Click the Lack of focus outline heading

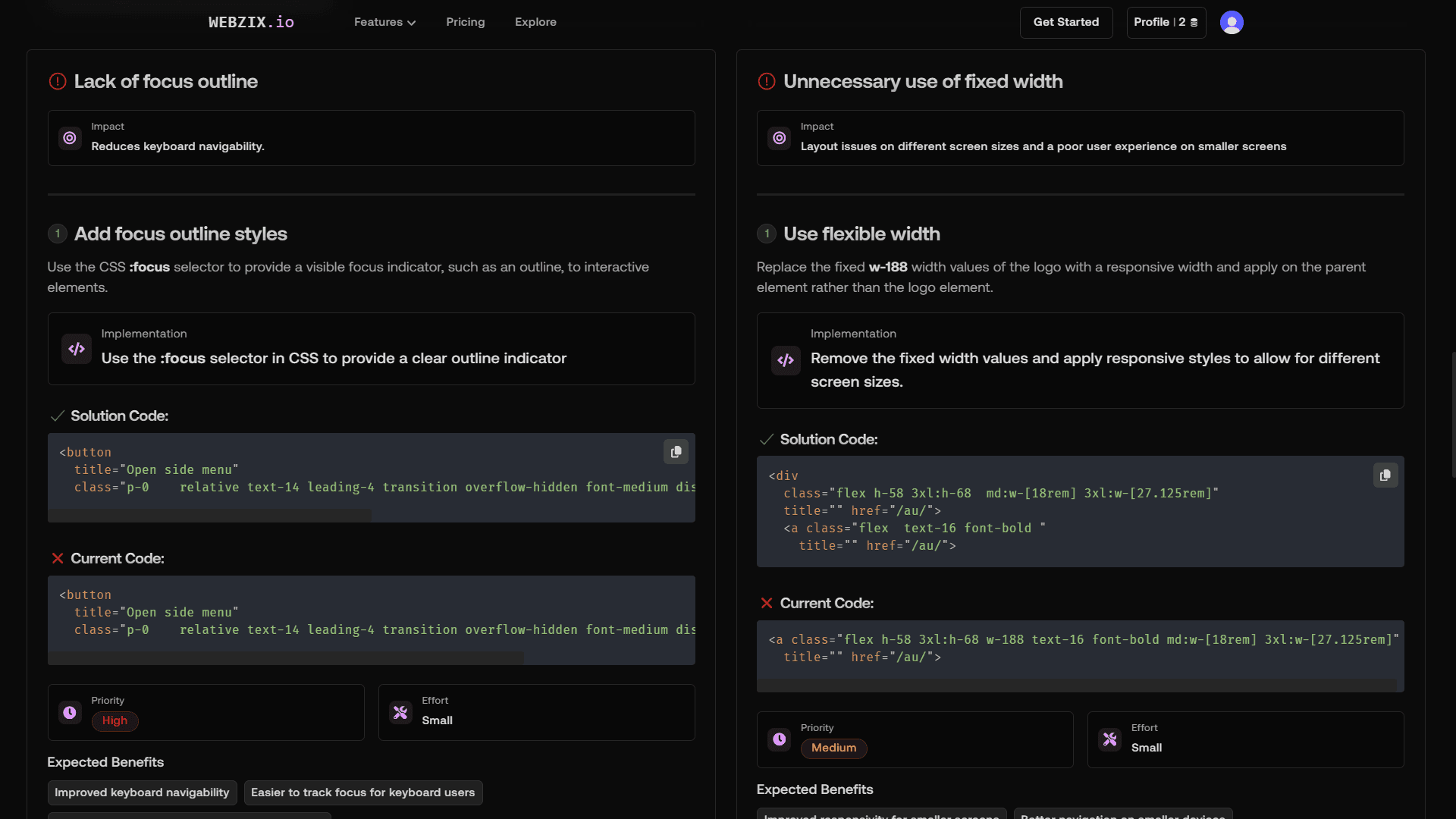pos(165,81)
